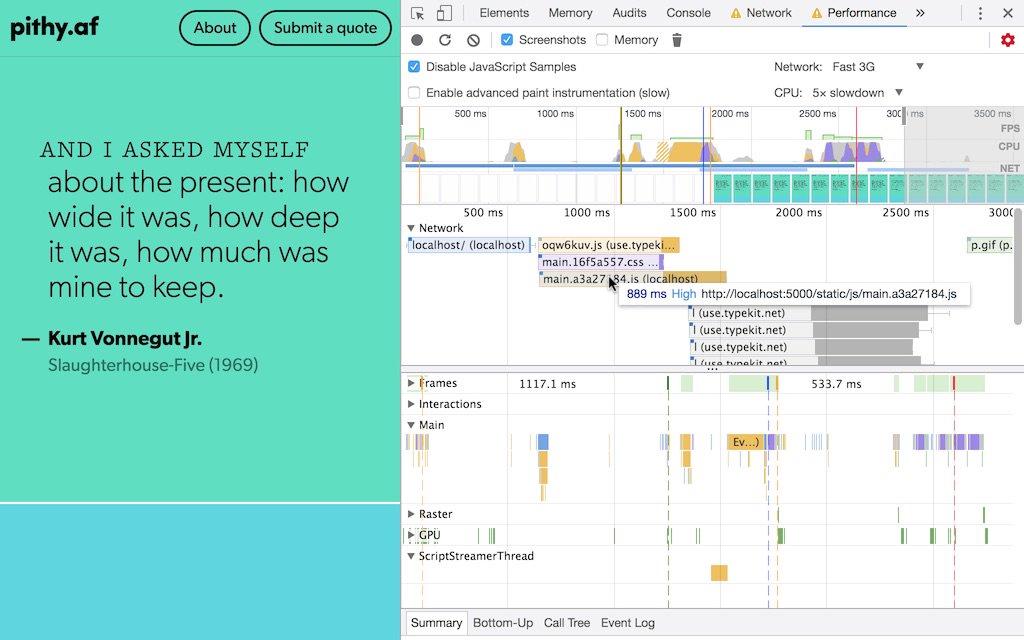
Task: Open the Console tab
Action: (x=688, y=13)
